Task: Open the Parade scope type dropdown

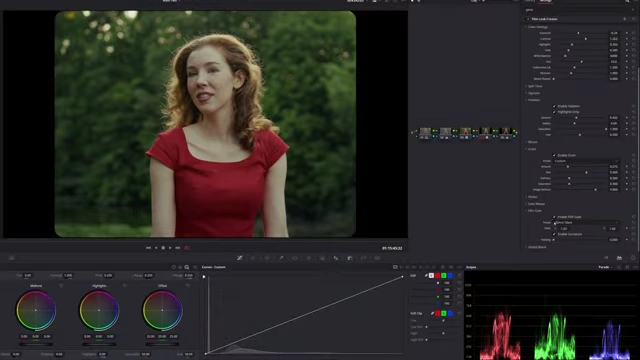Action: click(605, 267)
